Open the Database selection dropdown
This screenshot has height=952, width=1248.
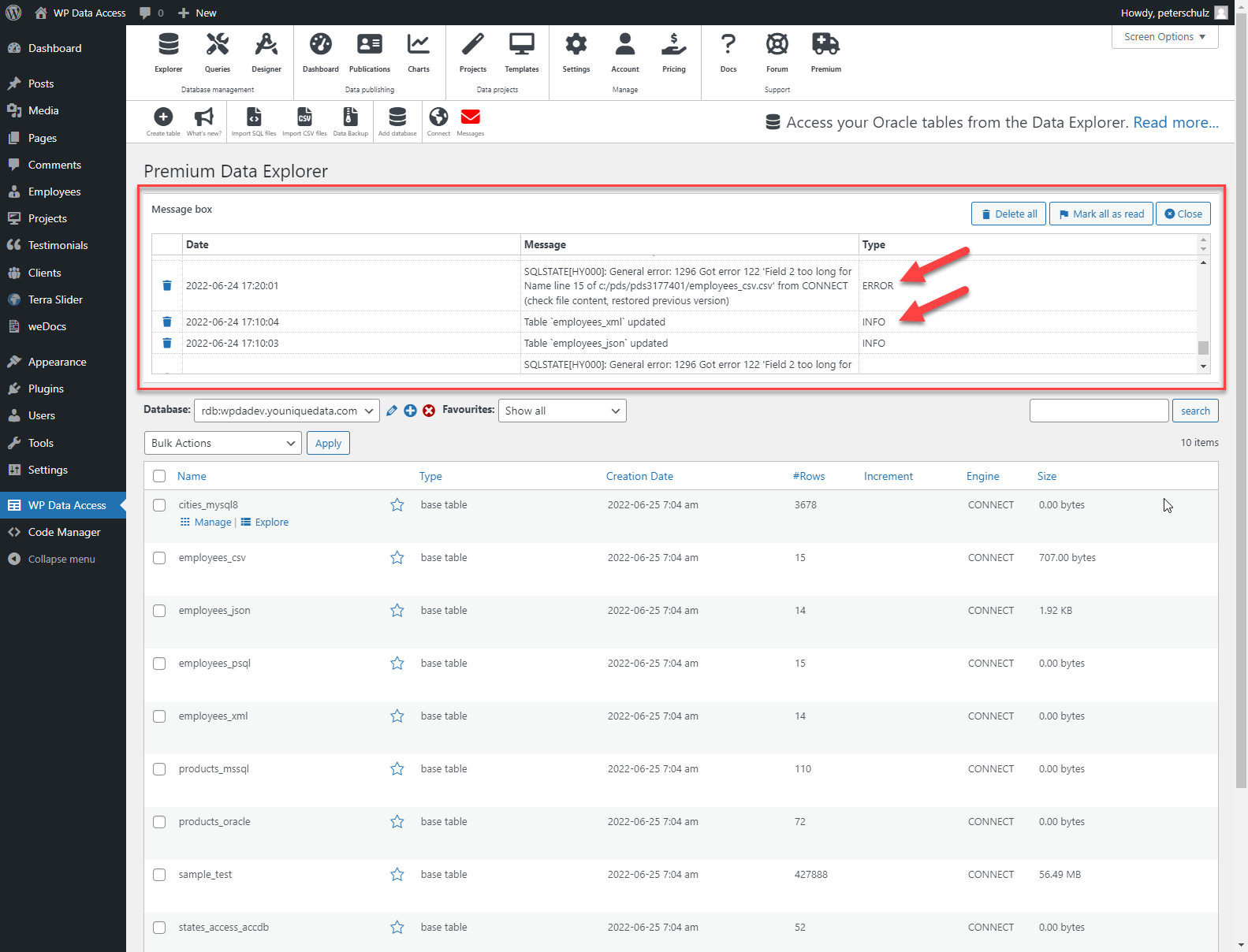click(287, 411)
